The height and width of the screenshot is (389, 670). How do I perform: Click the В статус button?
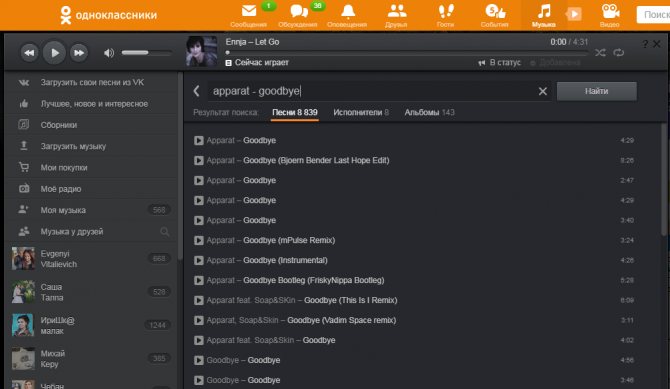click(500, 62)
